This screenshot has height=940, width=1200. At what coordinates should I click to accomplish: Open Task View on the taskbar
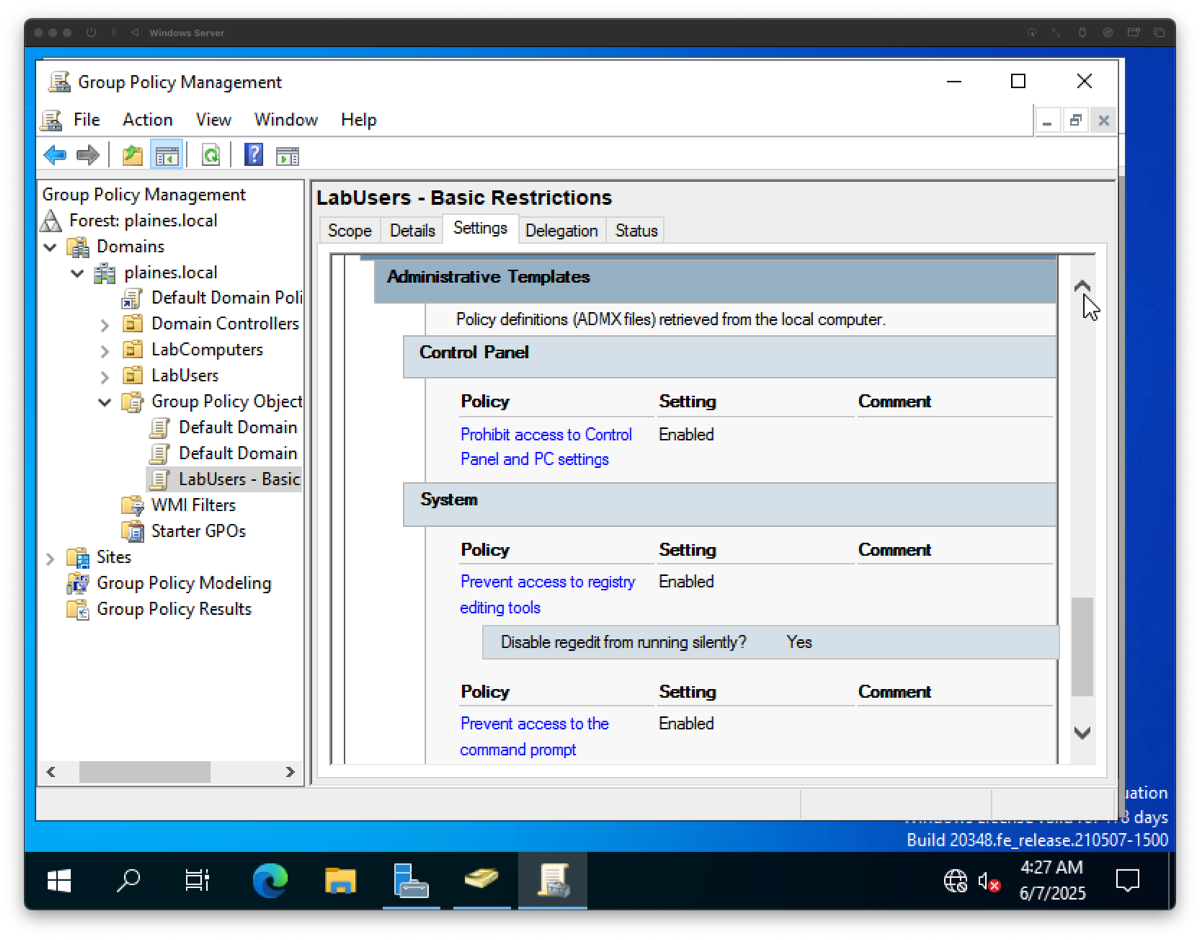pyautogui.click(x=198, y=881)
